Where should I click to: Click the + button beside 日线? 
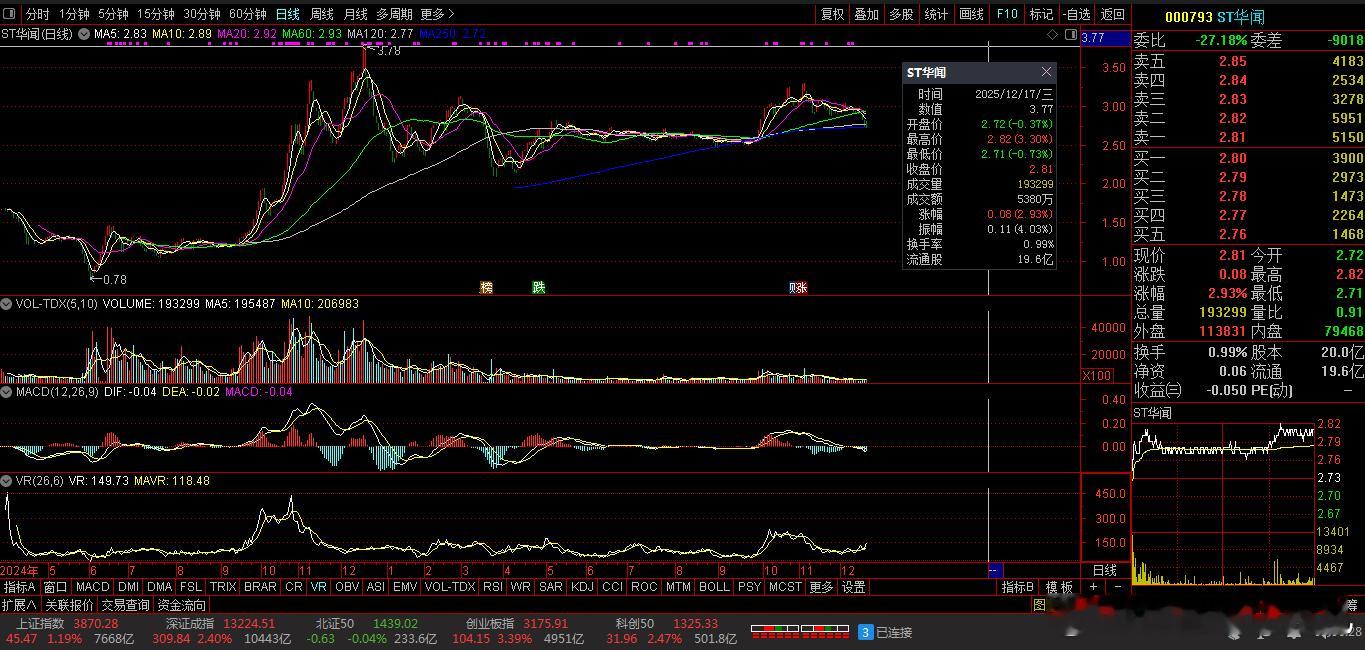click(1095, 587)
